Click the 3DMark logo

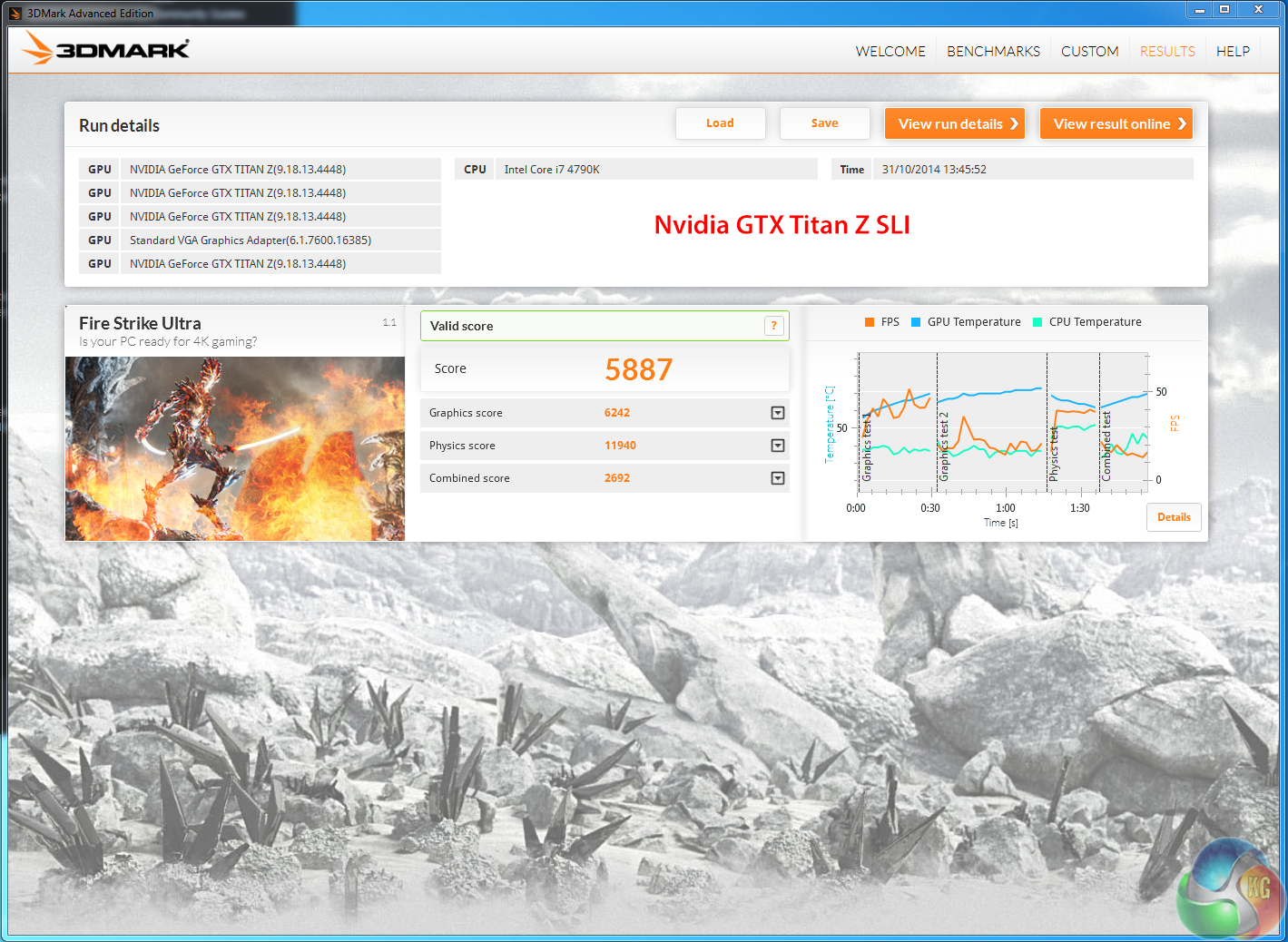tap(106, 48)
